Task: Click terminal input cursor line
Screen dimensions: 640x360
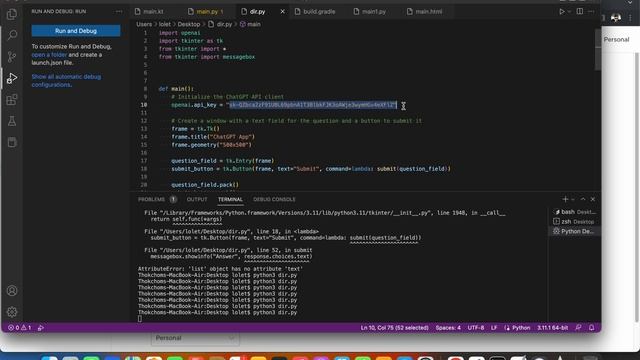Action: pyautogui.click(x=140, y=319)
